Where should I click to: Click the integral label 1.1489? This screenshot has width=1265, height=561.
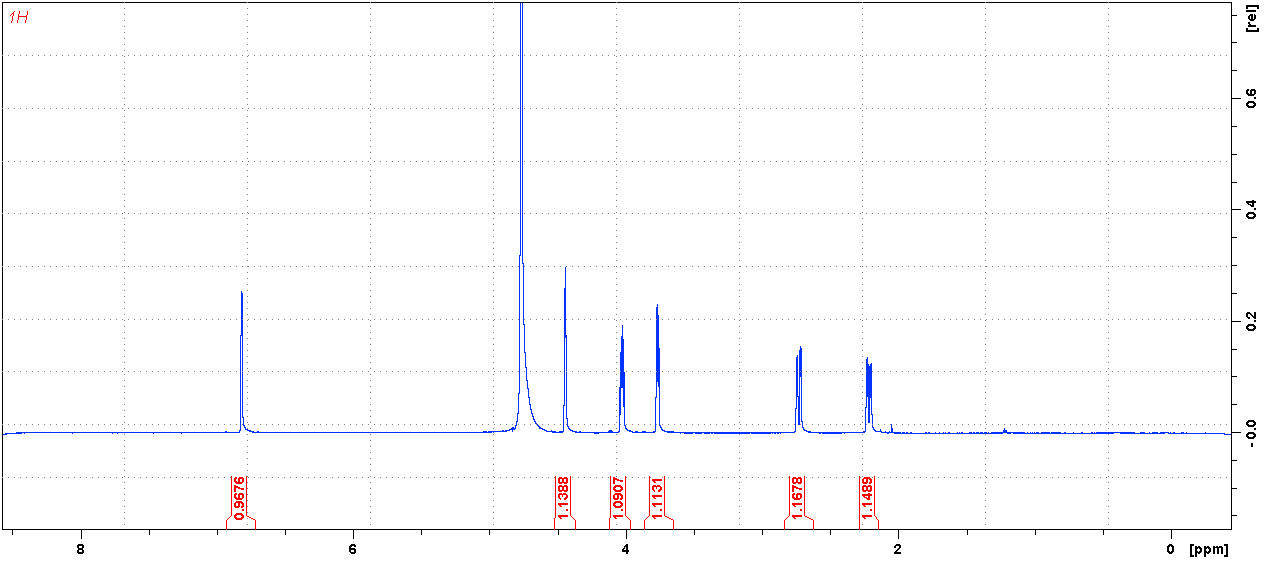point(868,498)
